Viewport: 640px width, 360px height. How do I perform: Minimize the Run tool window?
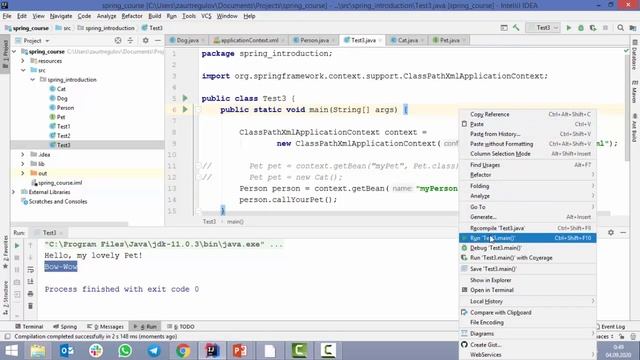pos(623,232)
